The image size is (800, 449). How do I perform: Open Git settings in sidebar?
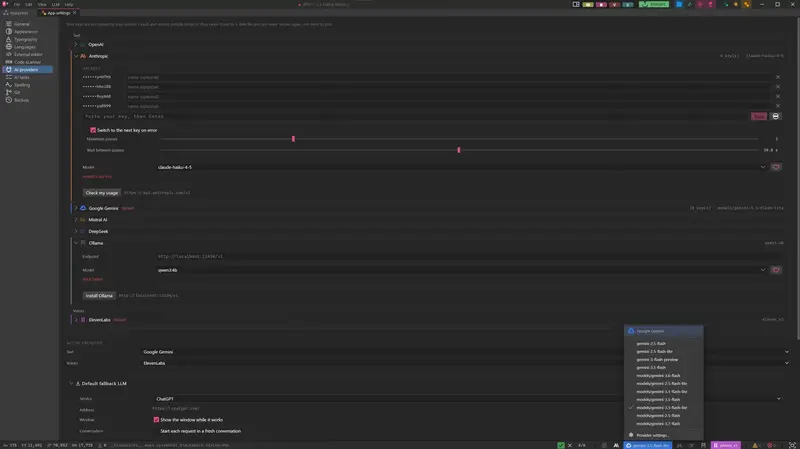(x=28, y=92)
